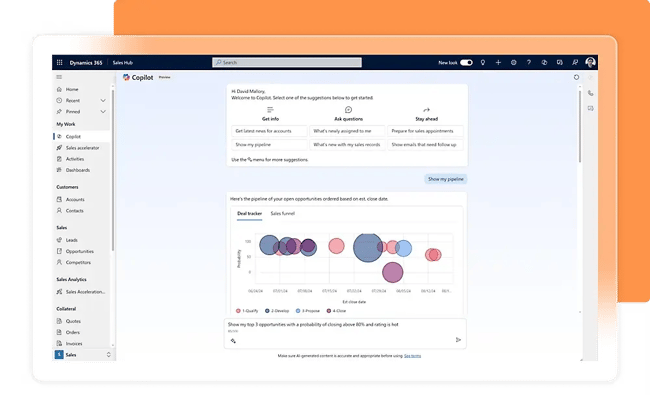The width and height of the screenshot is (650, 416).
Task: Open the See terms link
Action: click(x=412, y=356)
